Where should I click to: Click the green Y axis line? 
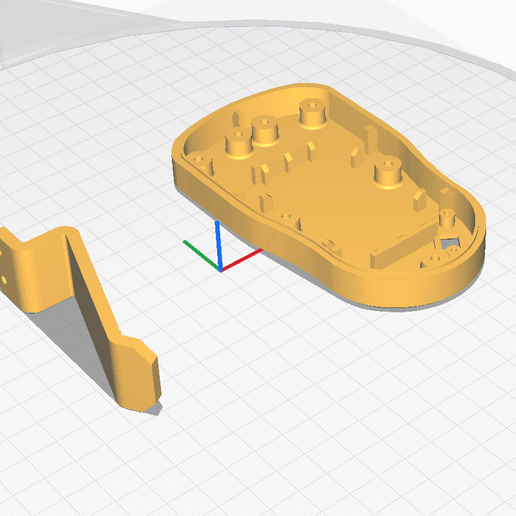[x=202, y=255]
